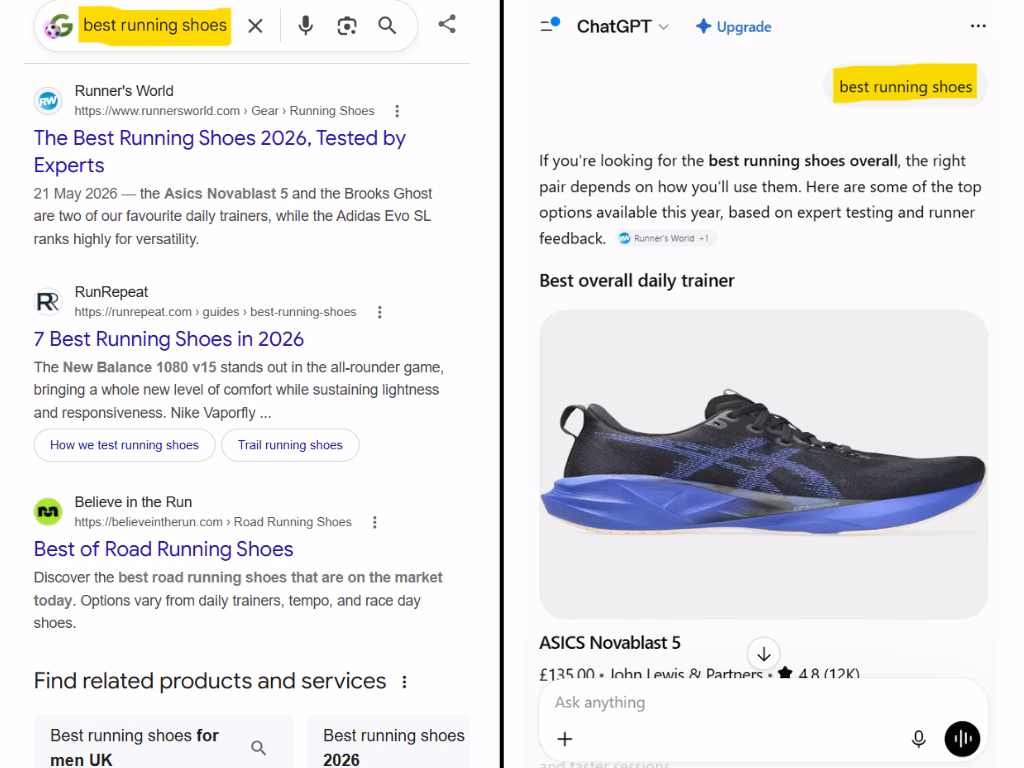This screenshot has width=1024, height=768.
Task: Open Google Lens camera search
Action: coord(347,25)
